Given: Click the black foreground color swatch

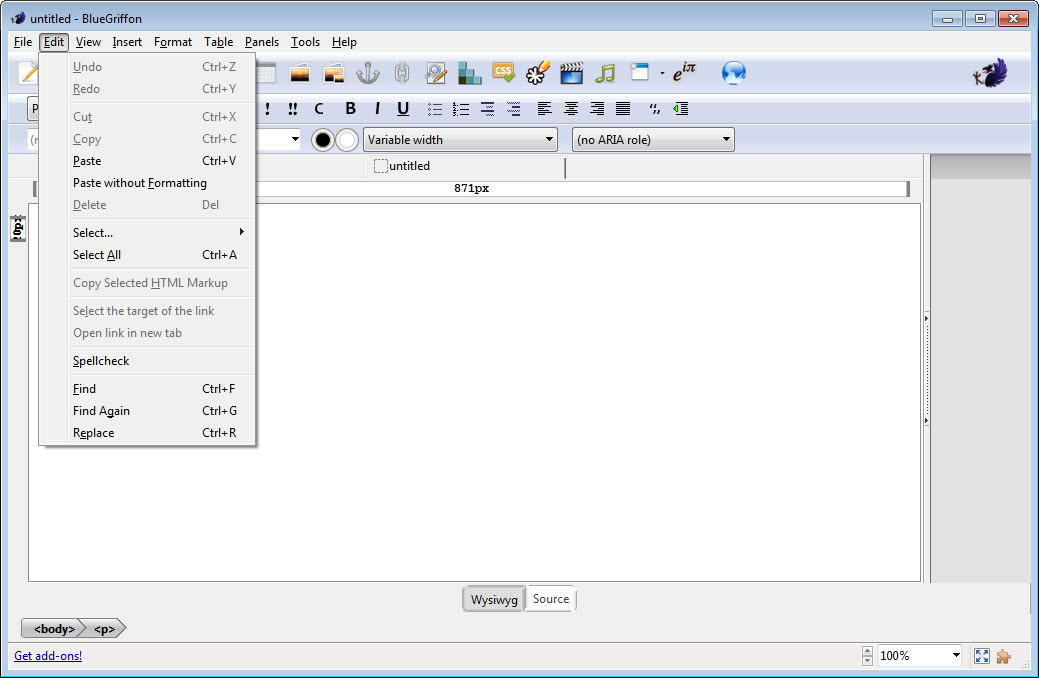Looking at the screenshot, I should 323,140.
